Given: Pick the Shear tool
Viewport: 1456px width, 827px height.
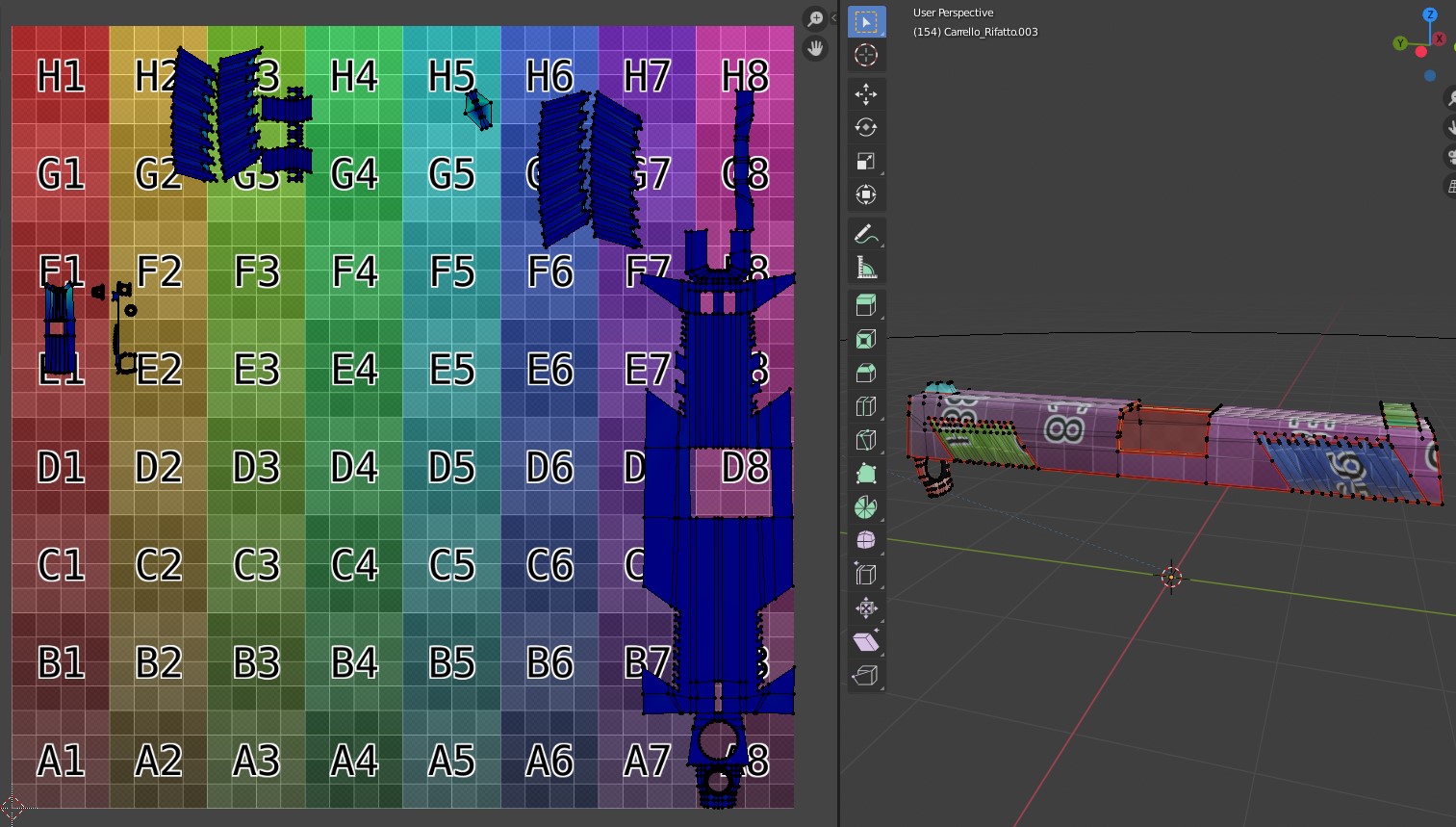Looking at the screenshot, I should click(866, 642).
